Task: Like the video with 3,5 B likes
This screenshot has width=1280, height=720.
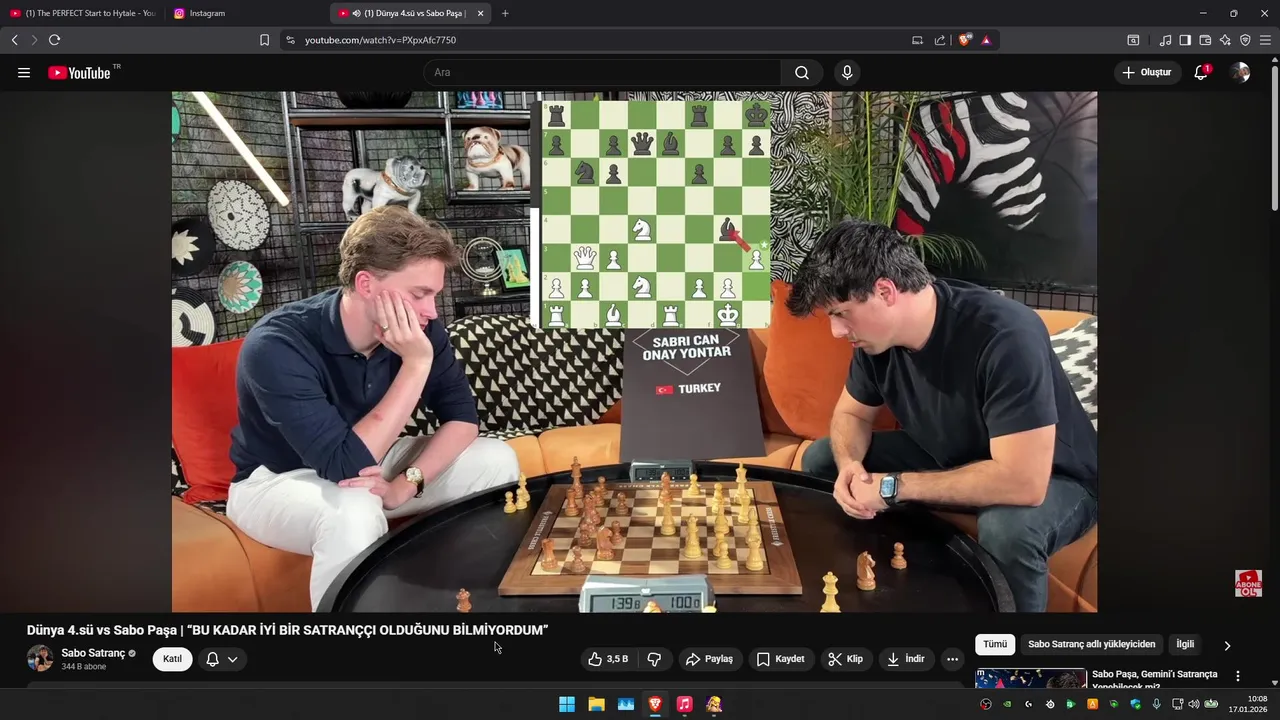Action: 608,659
